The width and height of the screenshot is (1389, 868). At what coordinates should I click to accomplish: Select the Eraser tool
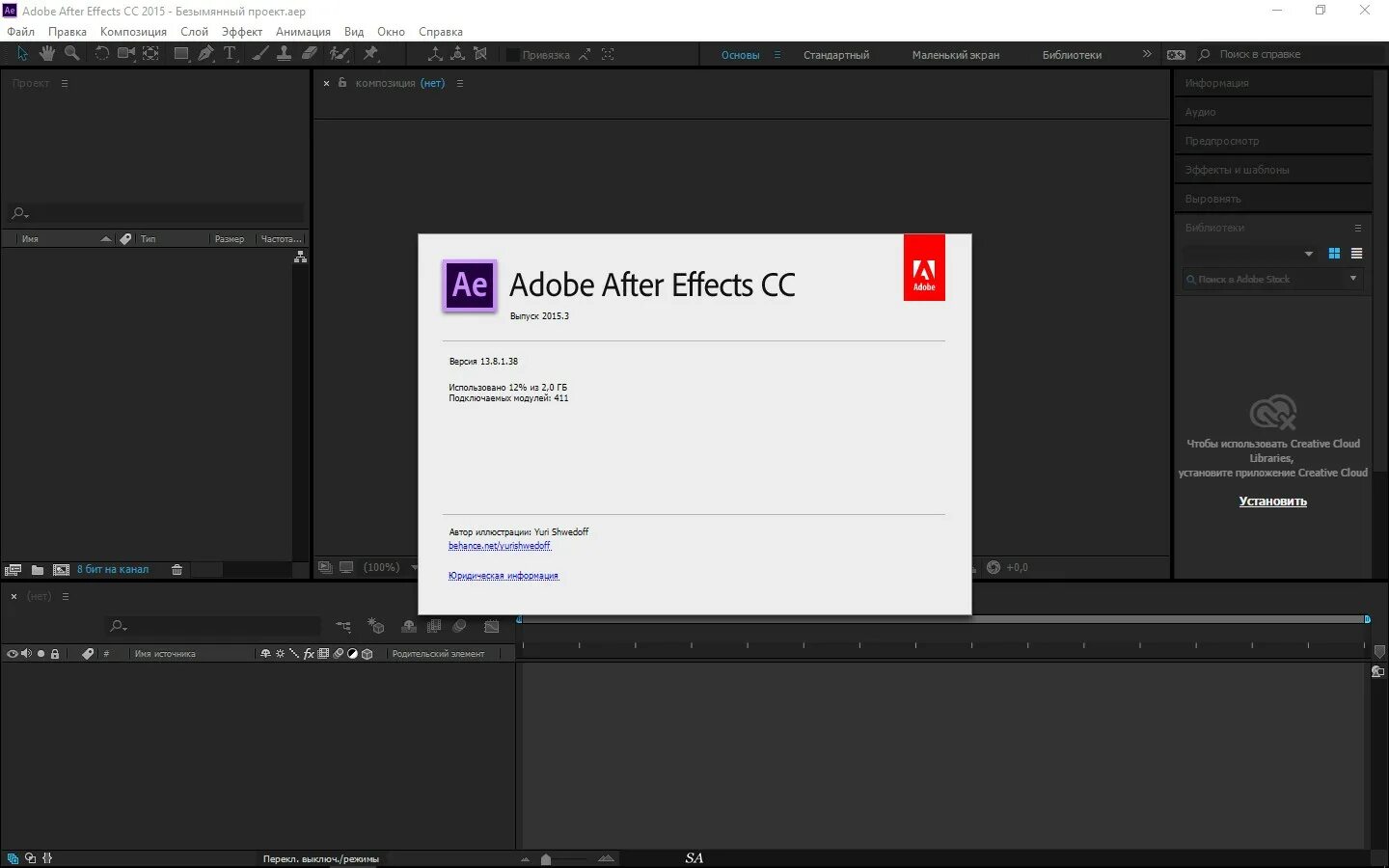pyautogui.click(x=310, y=54)
